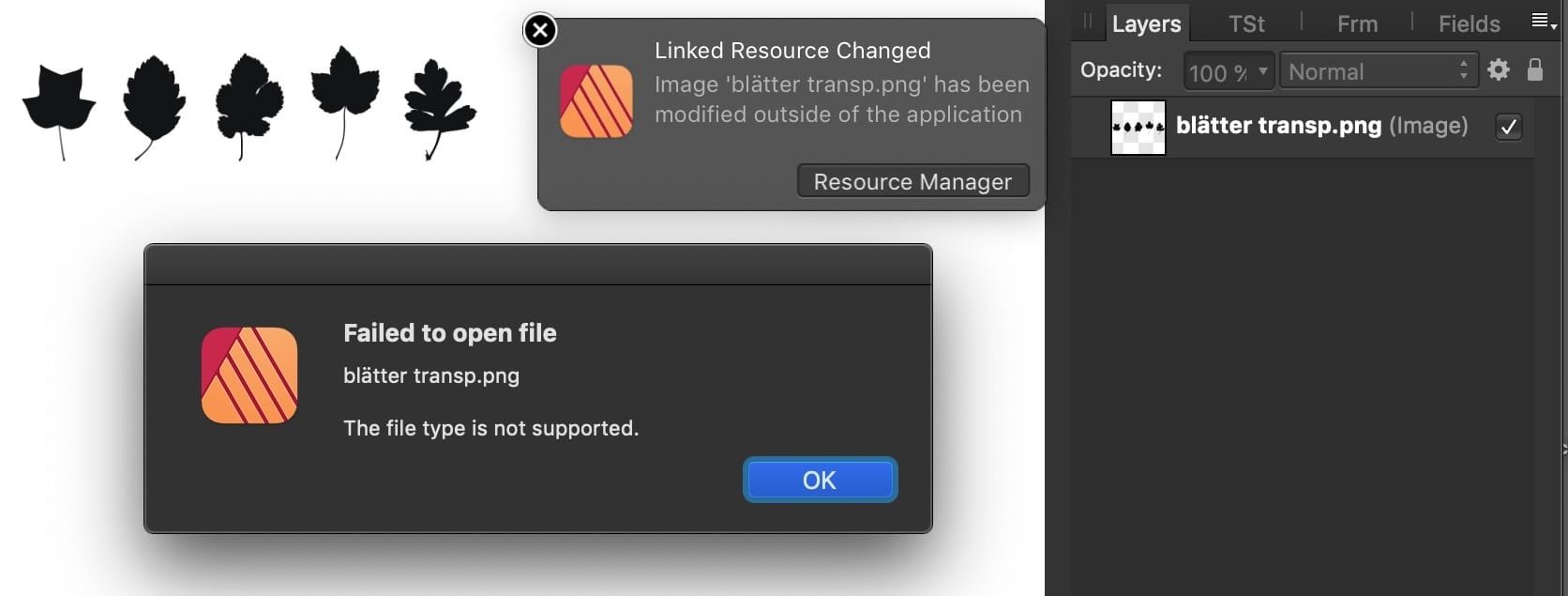Toggle visibility of blätter transp.png layer
Image resolution: width=1568 pixels, height=596 pixels.
(x=1509, y=127)
